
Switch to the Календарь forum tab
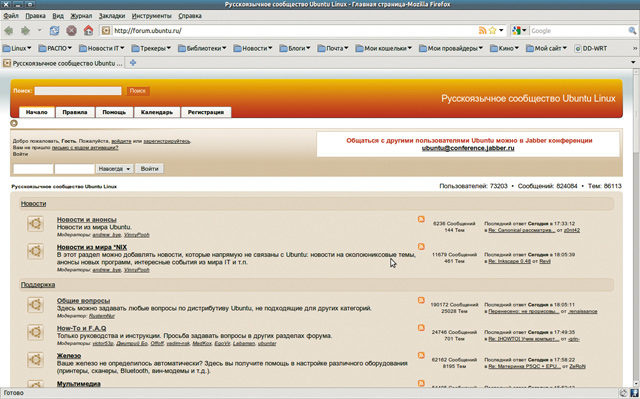[157, 112]
